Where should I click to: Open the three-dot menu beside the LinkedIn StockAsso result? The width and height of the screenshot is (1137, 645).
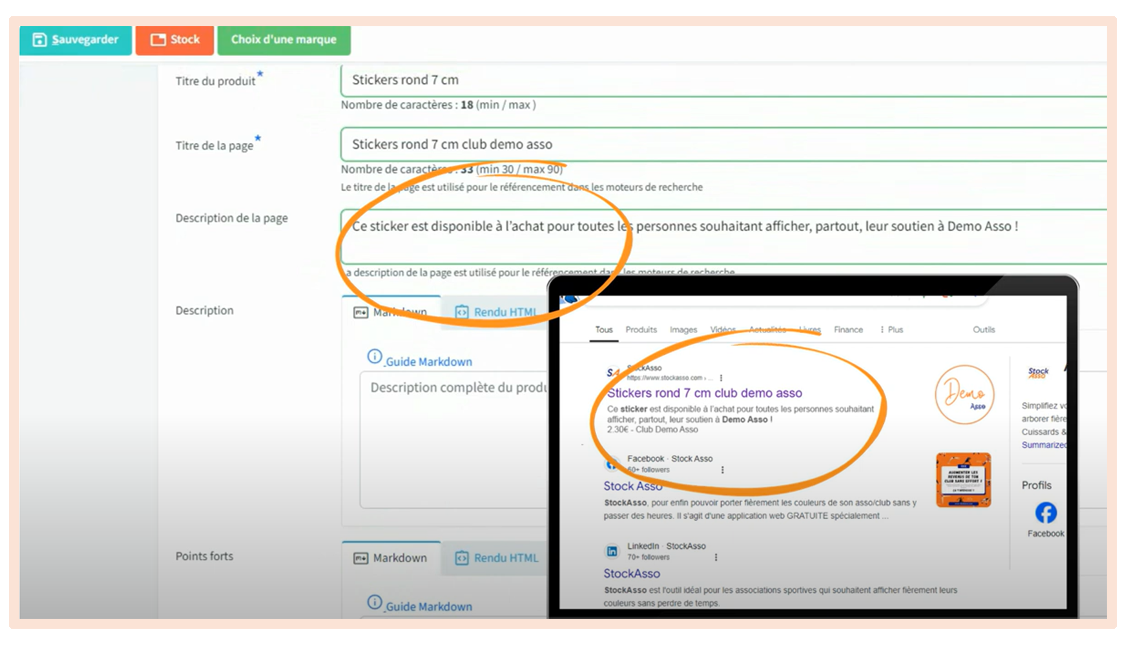click(x=716, y=557)
